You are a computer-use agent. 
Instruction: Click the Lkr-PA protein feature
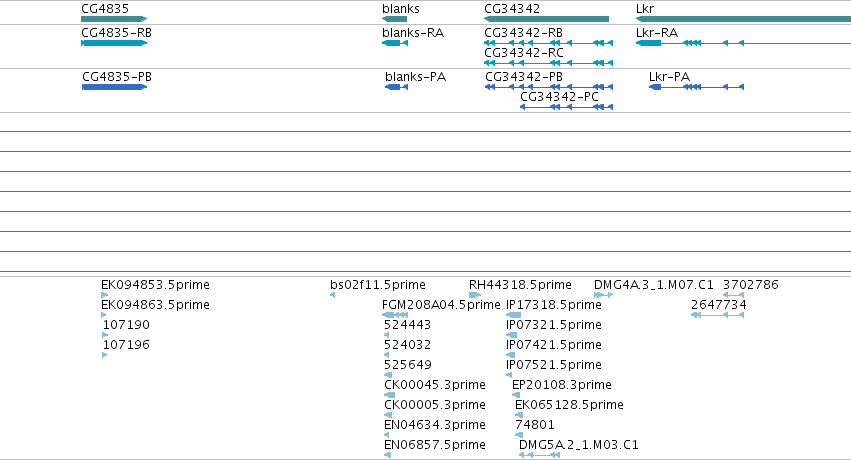[696, 87]
